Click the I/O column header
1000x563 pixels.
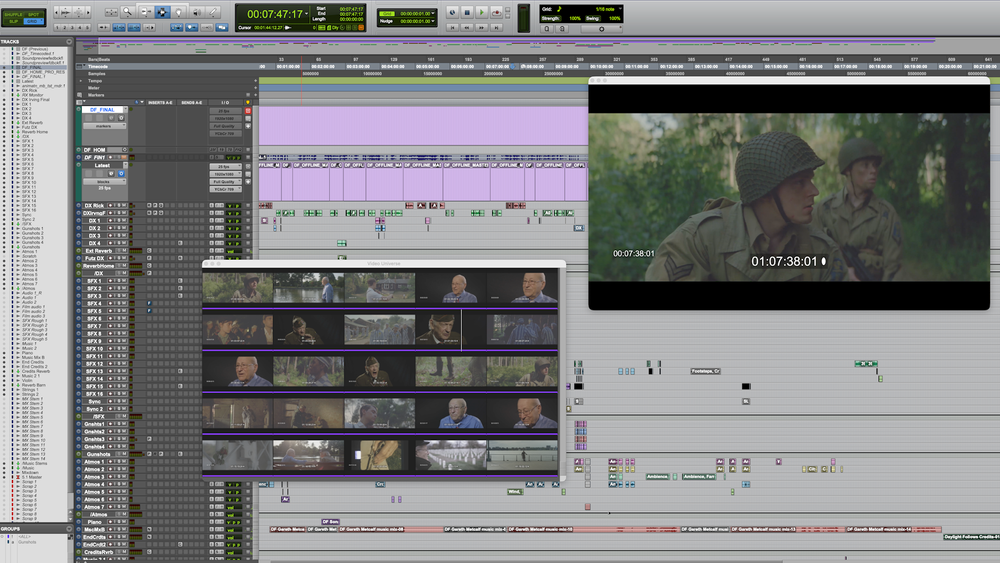click(x=225, y=102)
